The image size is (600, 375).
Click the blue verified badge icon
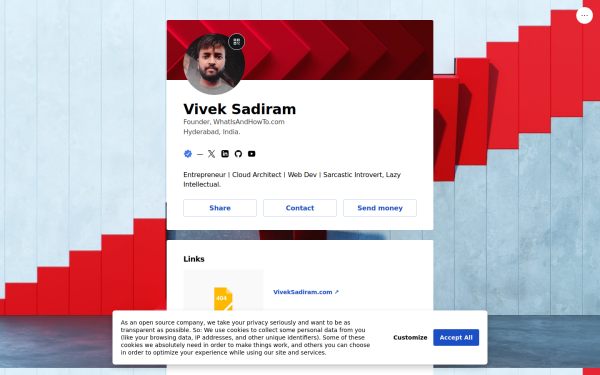pyautogui.click(x=188, y=154)
